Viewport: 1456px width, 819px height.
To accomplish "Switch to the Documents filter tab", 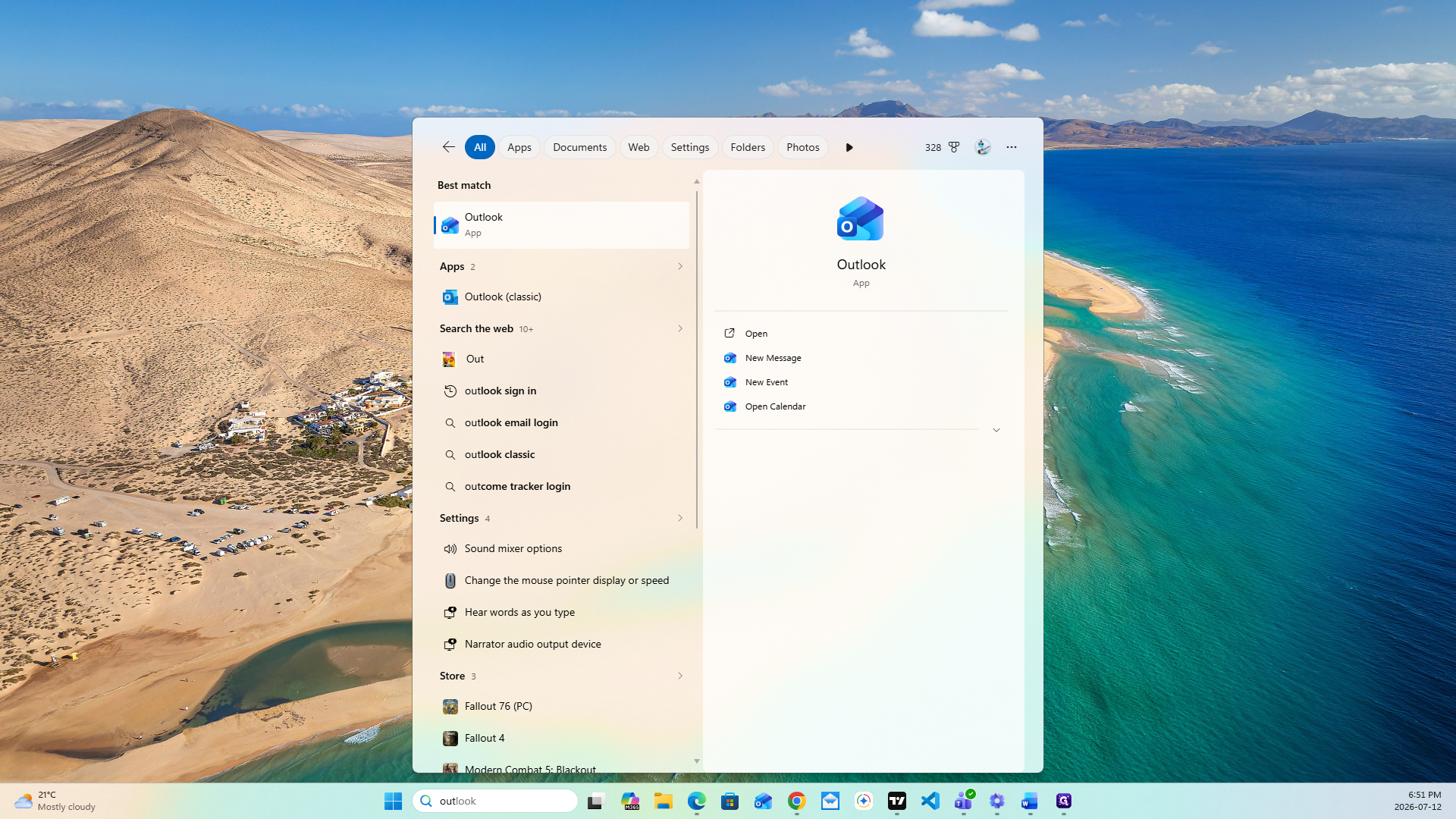I will coord(579,147).
